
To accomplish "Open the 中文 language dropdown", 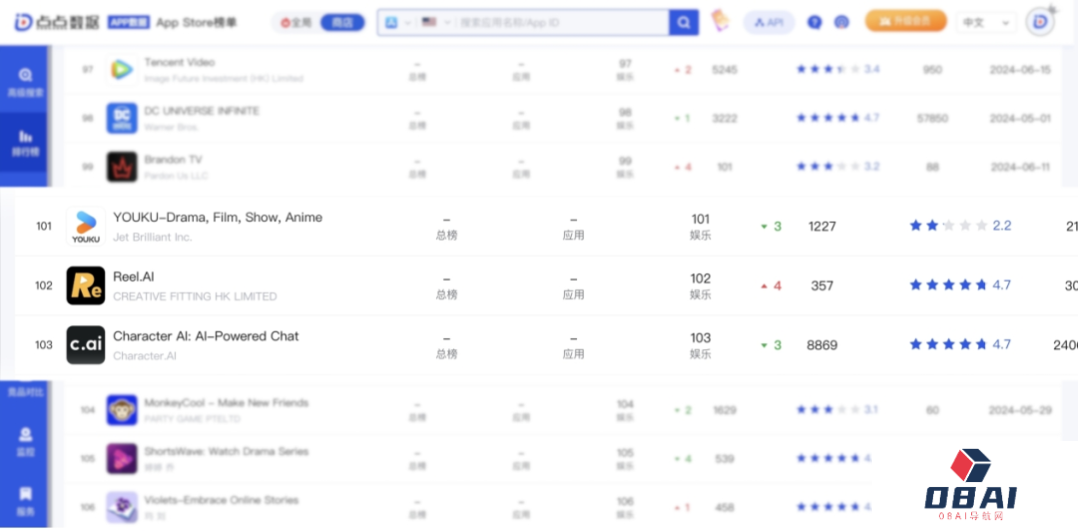I will tap(986, 23).
